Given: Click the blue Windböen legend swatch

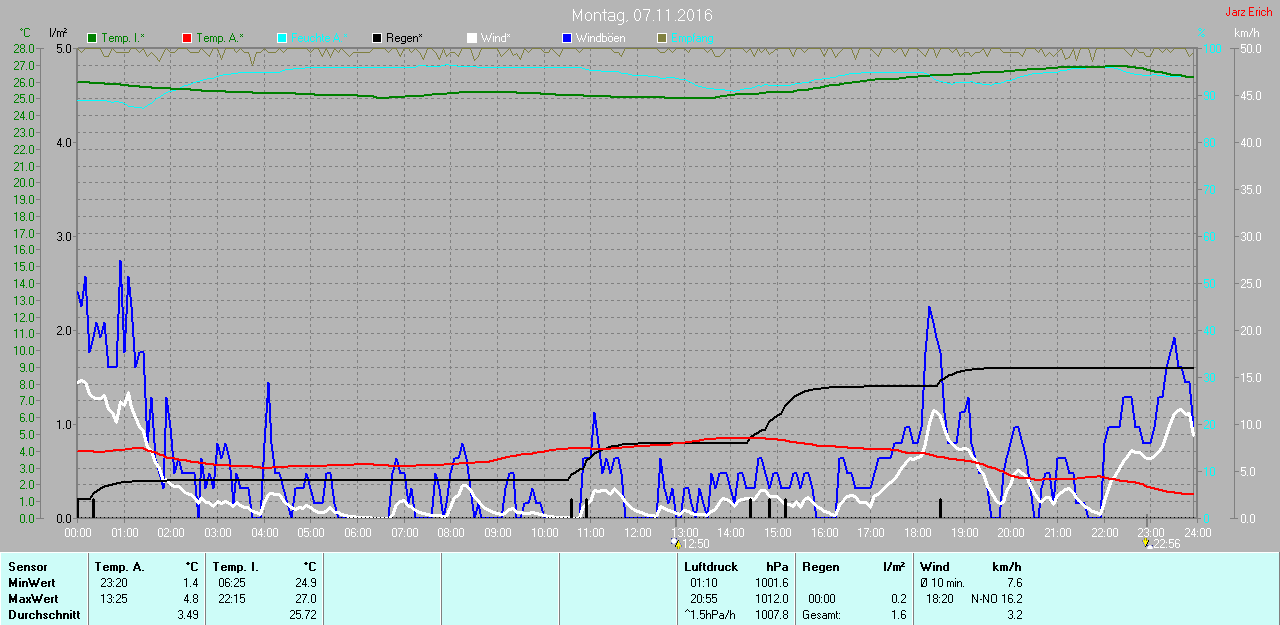Looking at the screenshot, I should pos(567,38).
